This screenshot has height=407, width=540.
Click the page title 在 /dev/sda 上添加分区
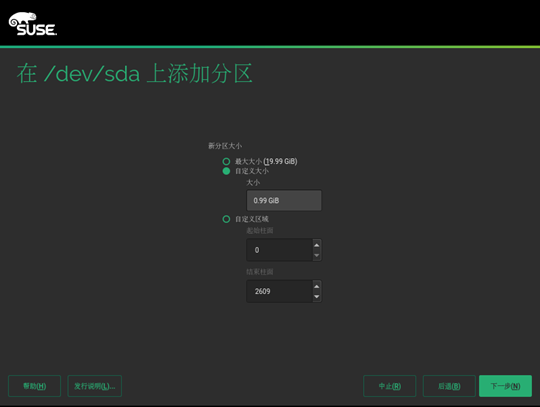pos(135,73)
